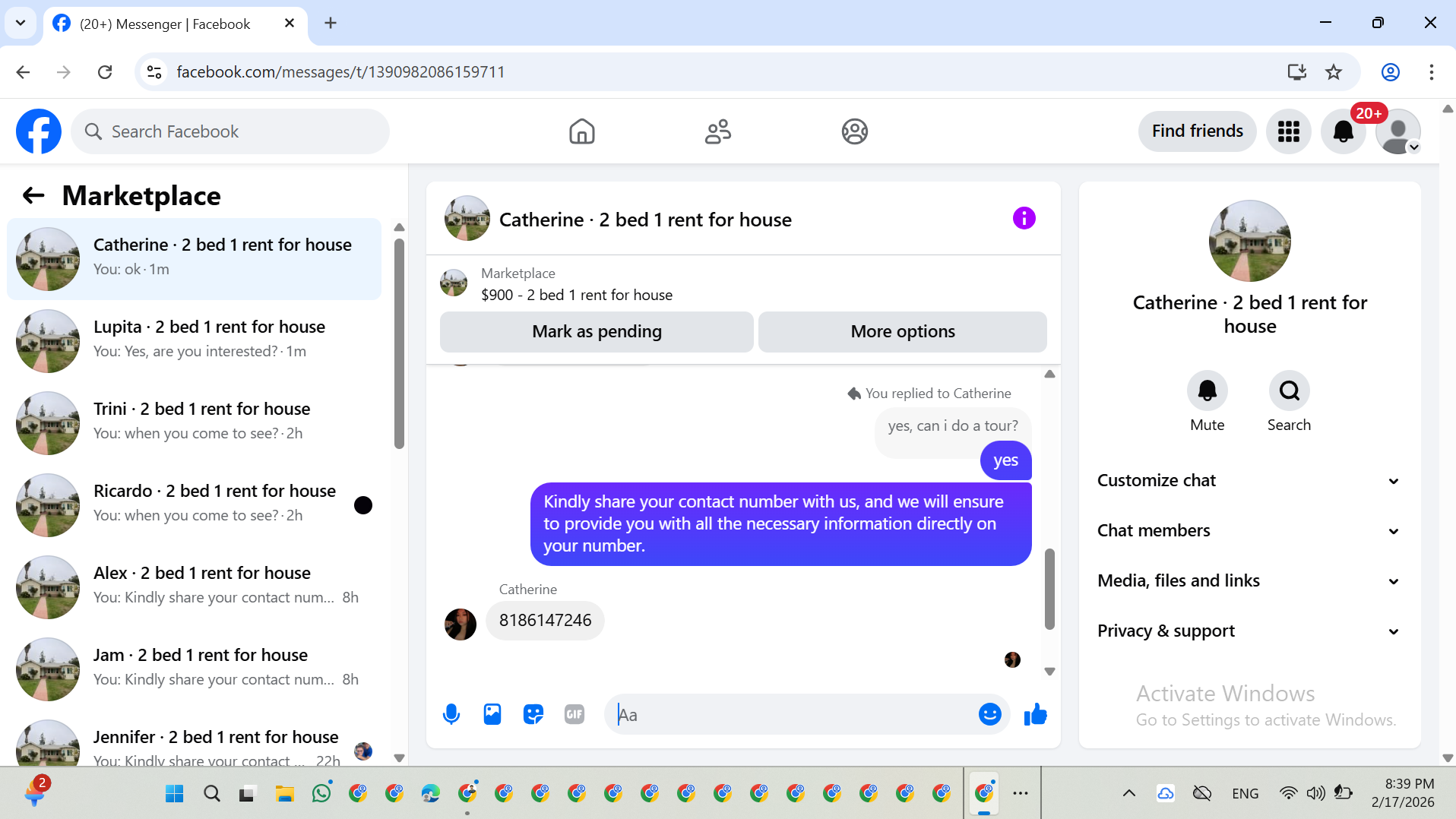The width and height of the screenshot is (1456, 819).
Task: Open Jam conversation in the list
Action: 195,669
